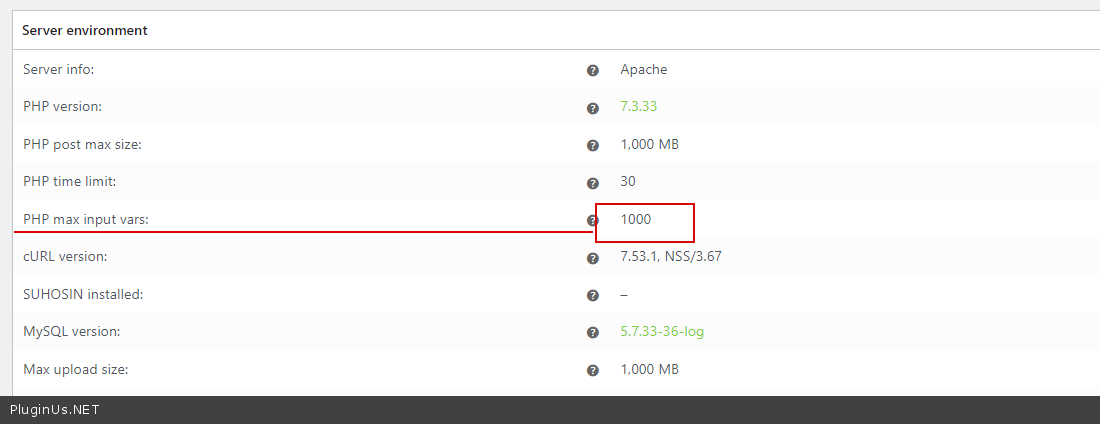Click the PluginUs.NET caption text
Screen dimensions: 1100x424
coord(54,410)
